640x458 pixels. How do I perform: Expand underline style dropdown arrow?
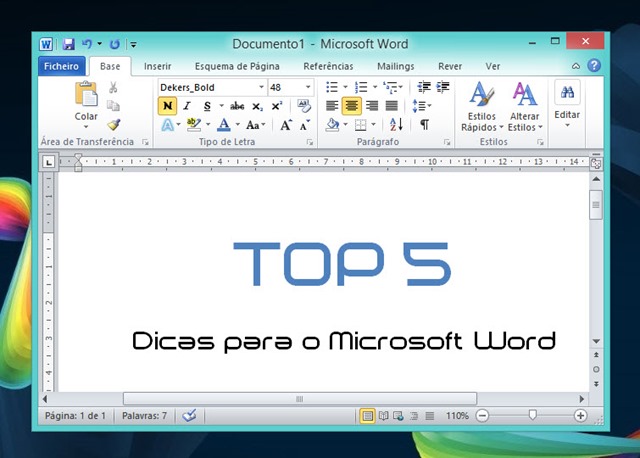(x=222, y=106)
